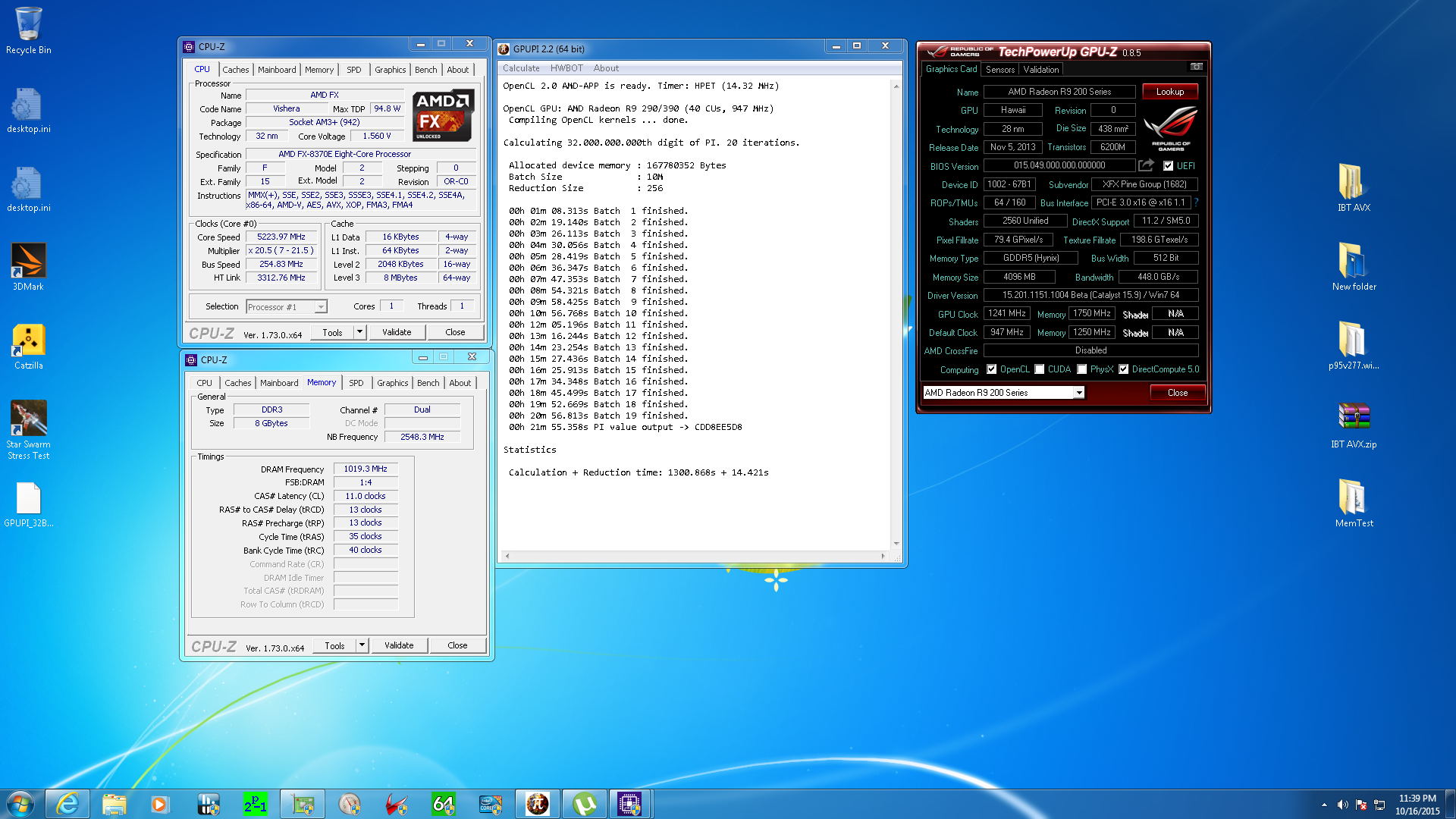Expand Tools dropdown arrow in Memory CPU-Z
The image size is (1456, 819).
tap(362, 645)
